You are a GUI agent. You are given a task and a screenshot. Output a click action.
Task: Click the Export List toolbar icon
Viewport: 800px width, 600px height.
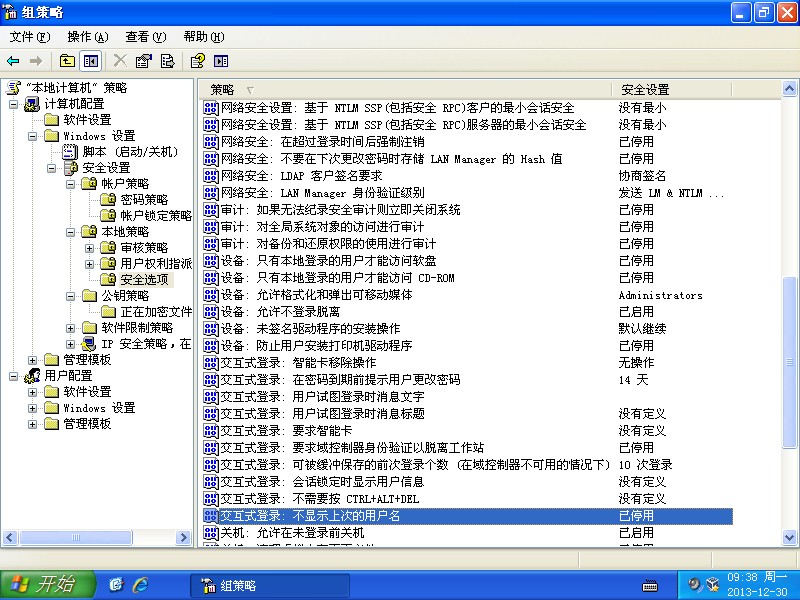[x=167, y=61]
